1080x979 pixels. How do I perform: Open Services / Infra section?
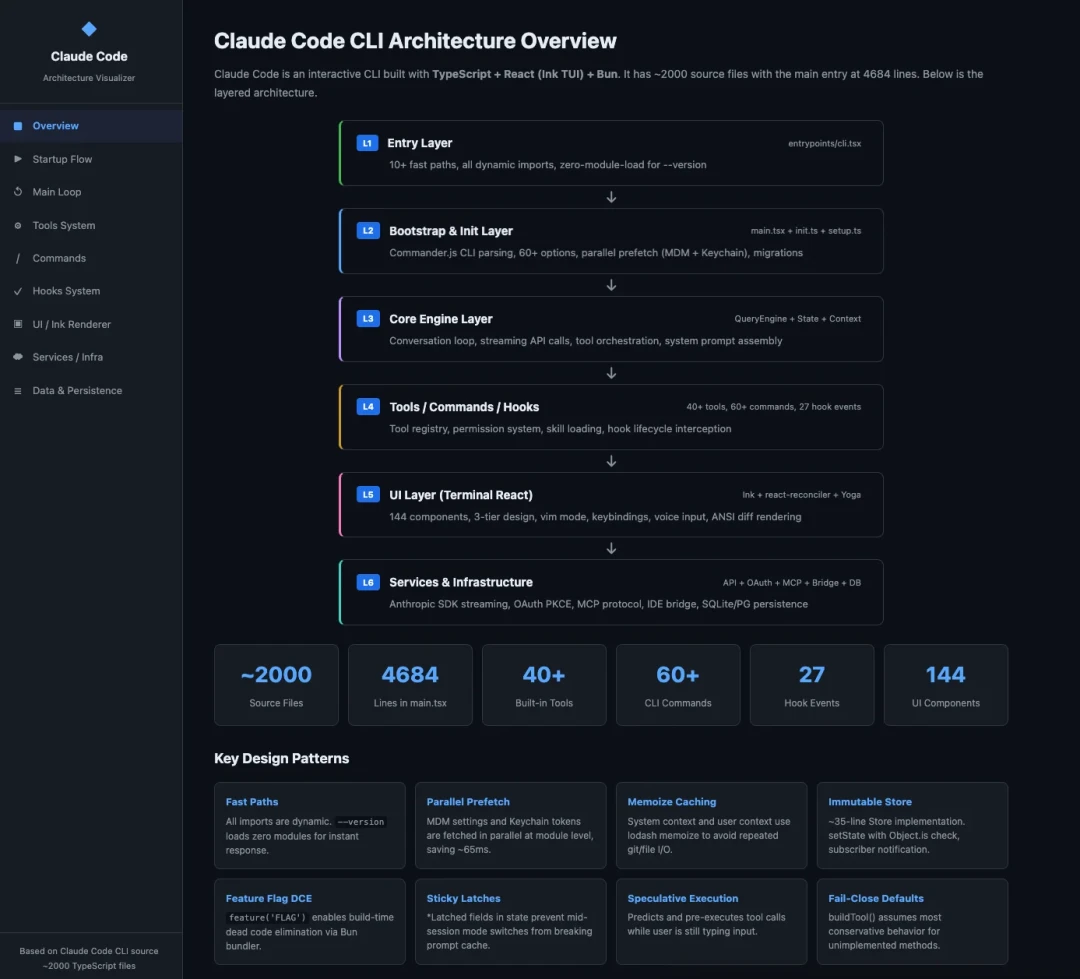[x=91, y=357]
